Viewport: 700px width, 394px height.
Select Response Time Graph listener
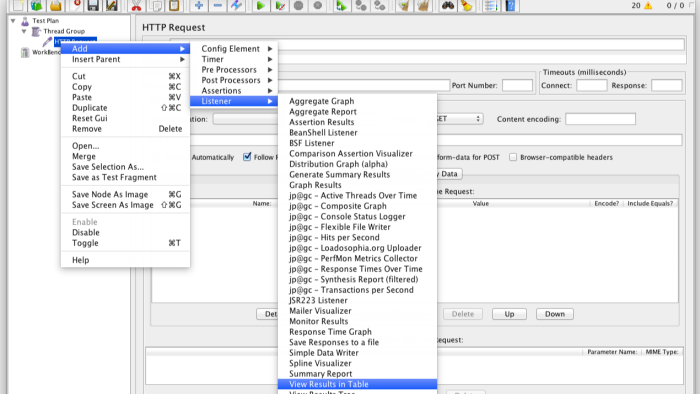pos(357,332)
